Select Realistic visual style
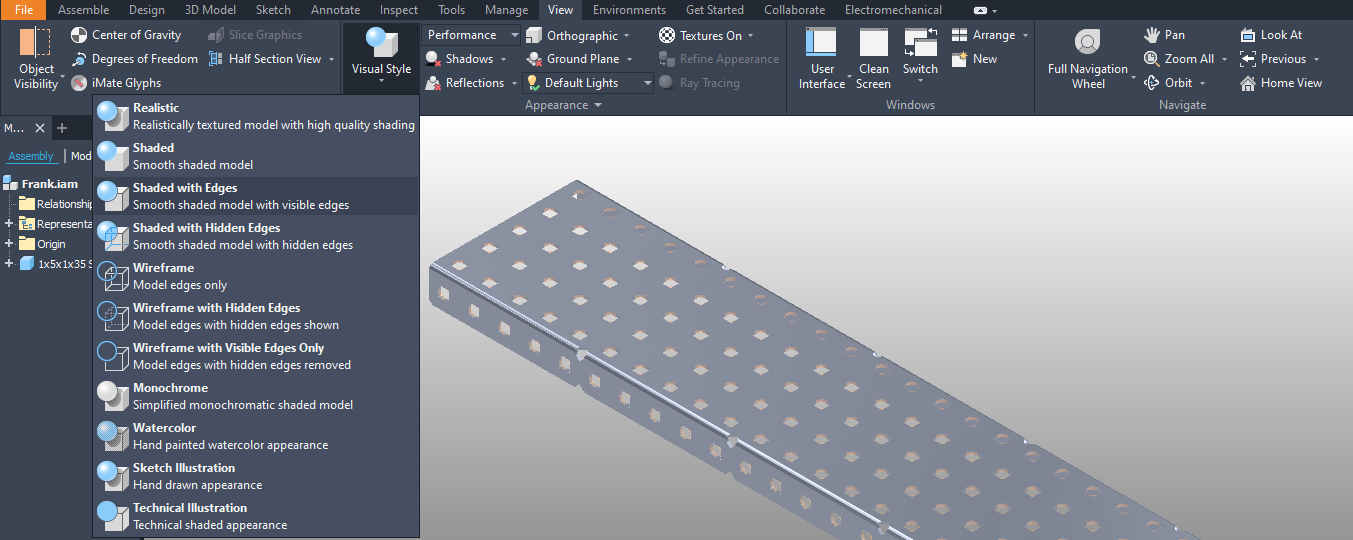 (256, 116)
